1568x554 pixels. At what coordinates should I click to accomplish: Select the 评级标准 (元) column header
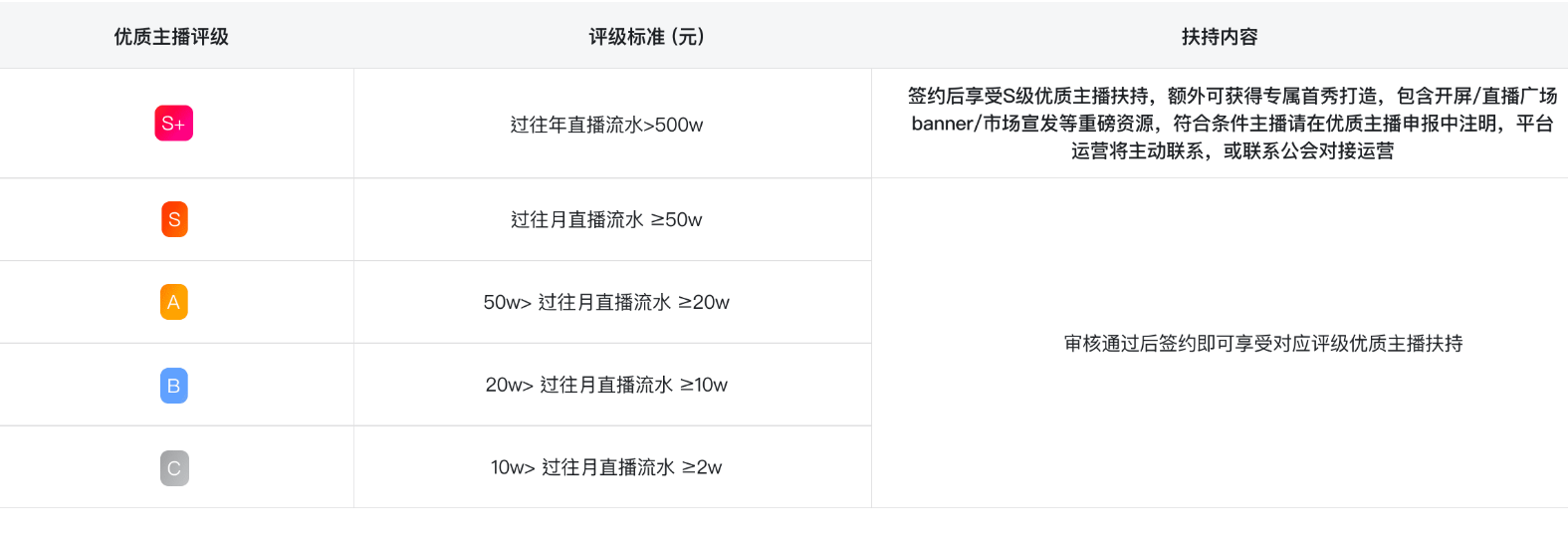(646, 37)
